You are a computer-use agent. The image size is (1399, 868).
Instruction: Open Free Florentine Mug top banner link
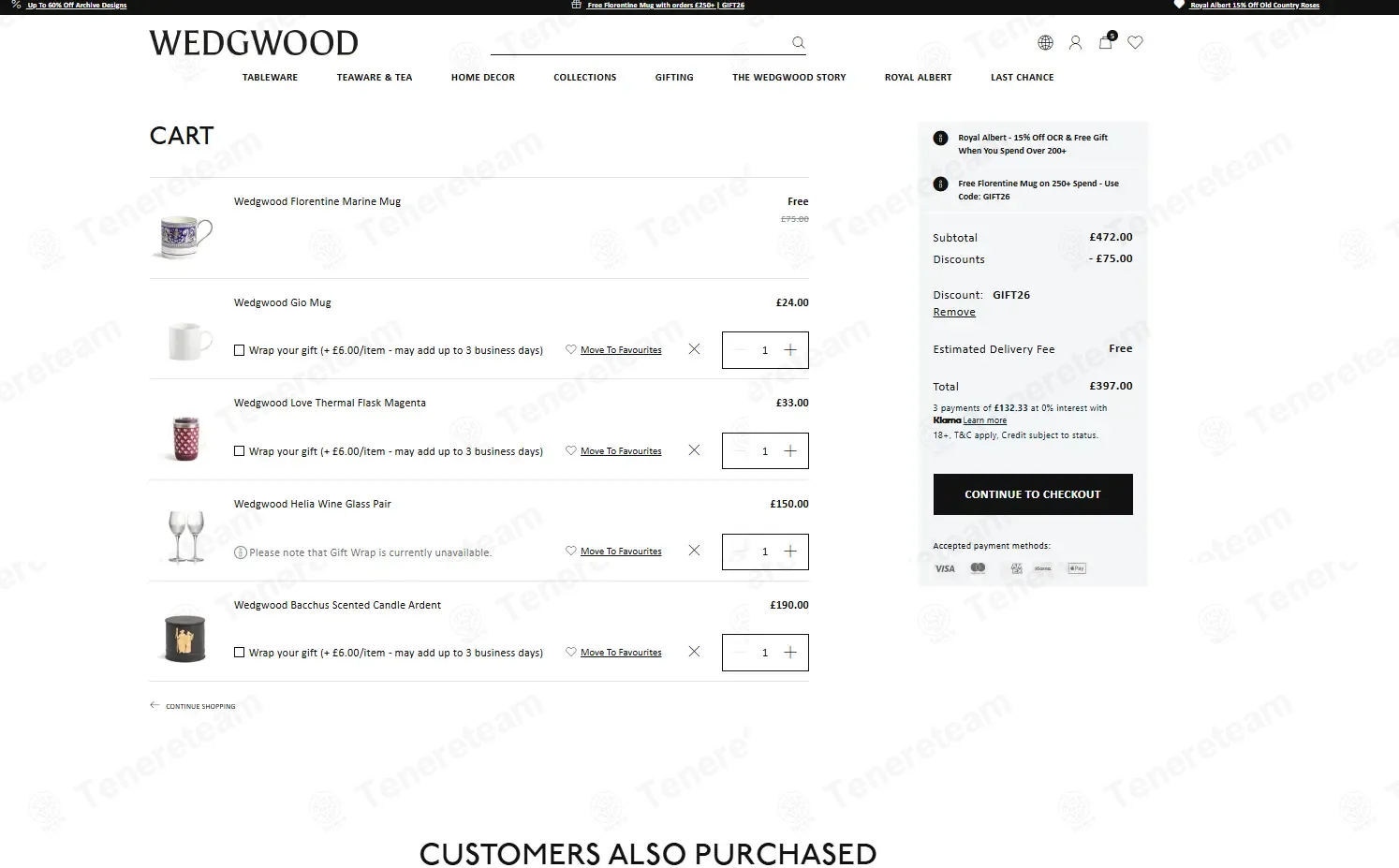pos(666,6)
